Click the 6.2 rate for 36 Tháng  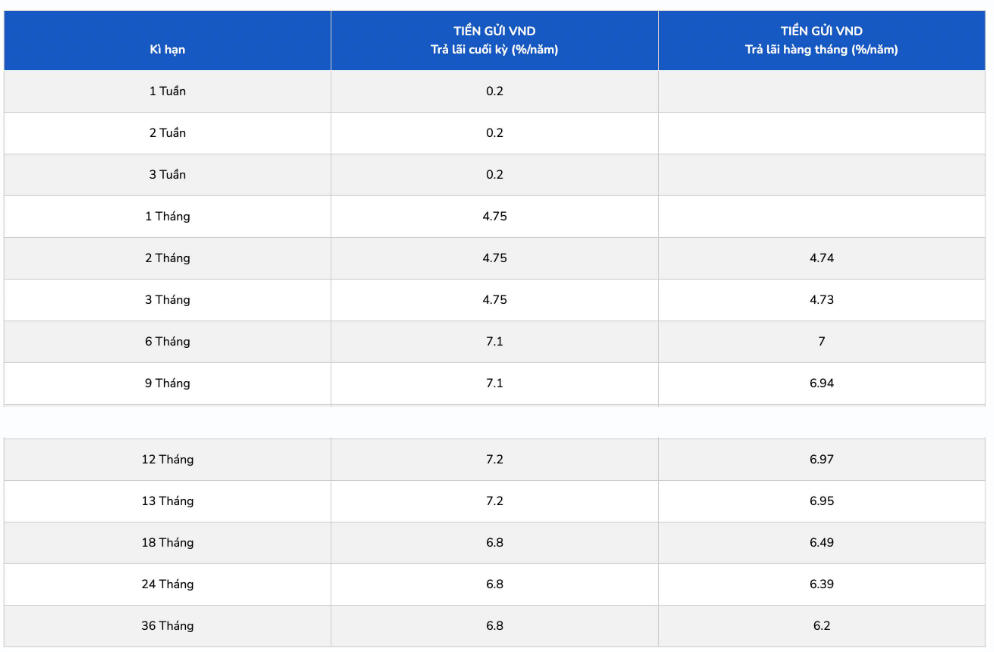pos(821,626)
